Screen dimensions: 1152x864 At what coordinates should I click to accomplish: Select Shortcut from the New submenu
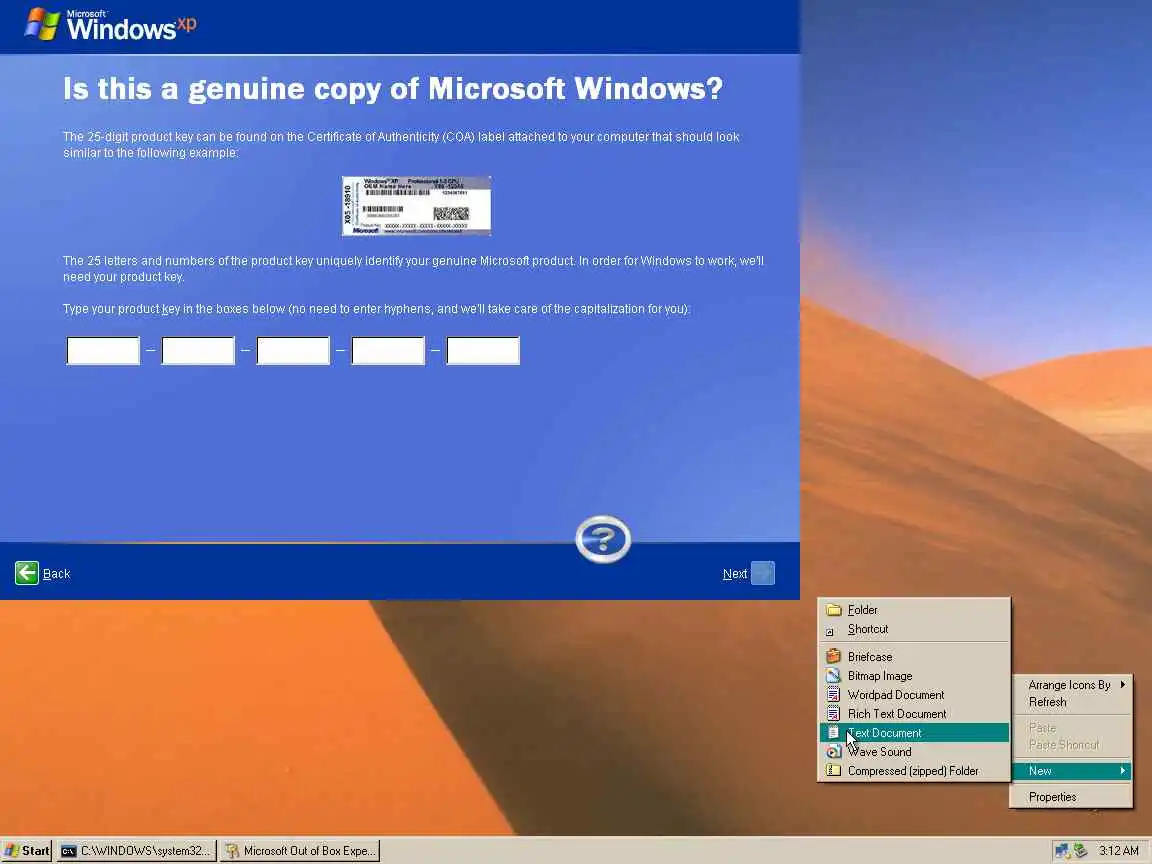[x=914, y=629]
